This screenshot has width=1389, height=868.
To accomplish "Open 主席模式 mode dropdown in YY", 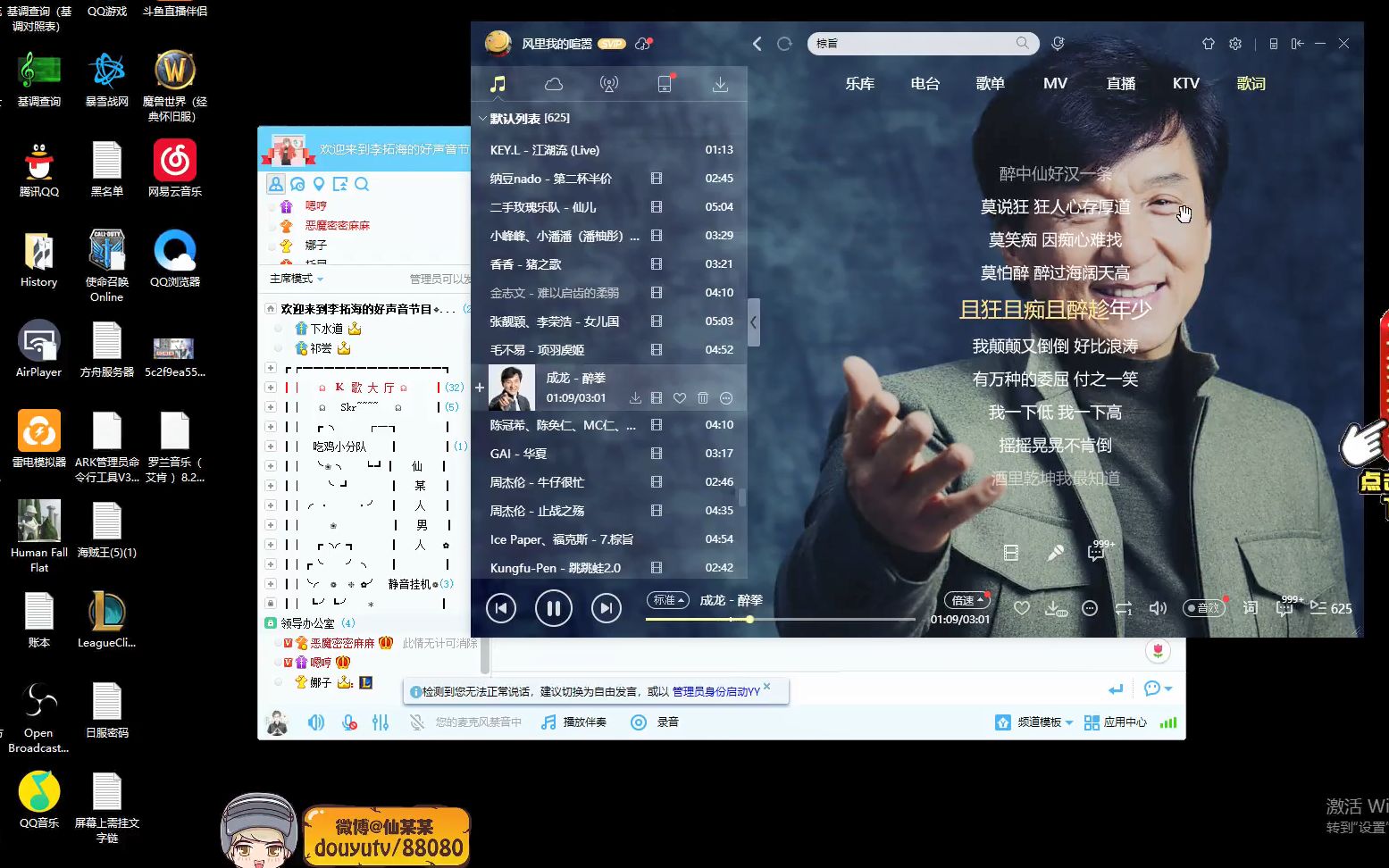I will 297,279.
